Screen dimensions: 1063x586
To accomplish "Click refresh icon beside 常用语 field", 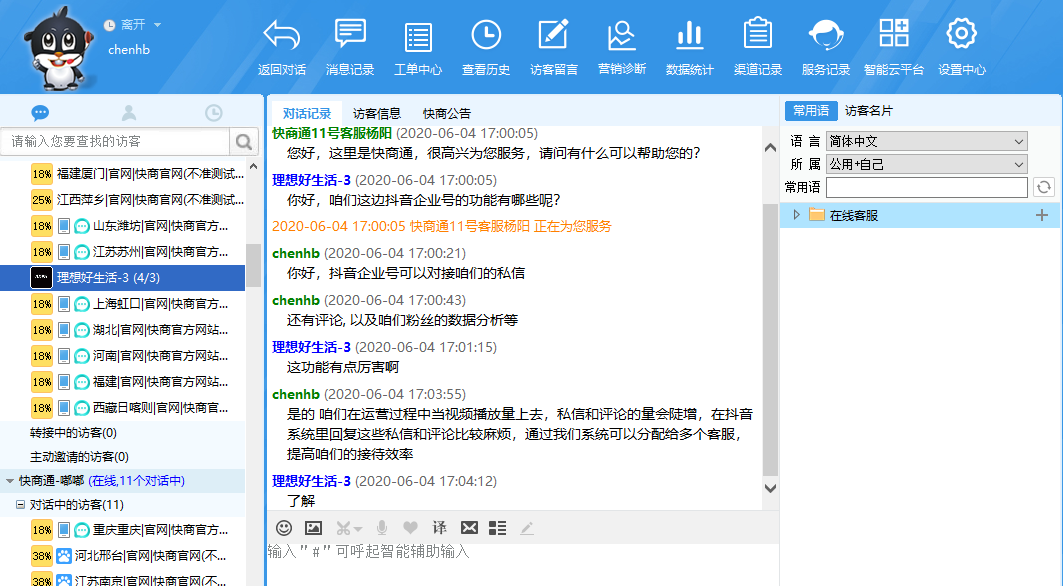I will coord(1044,187).
